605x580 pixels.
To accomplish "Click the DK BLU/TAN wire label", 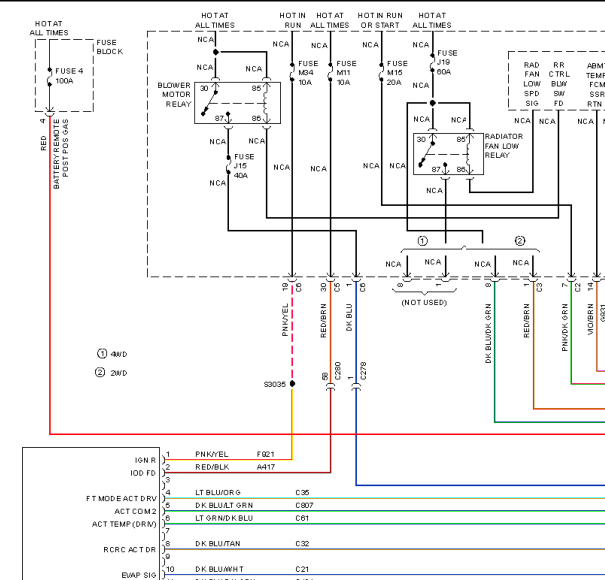I will pos(218,543).
